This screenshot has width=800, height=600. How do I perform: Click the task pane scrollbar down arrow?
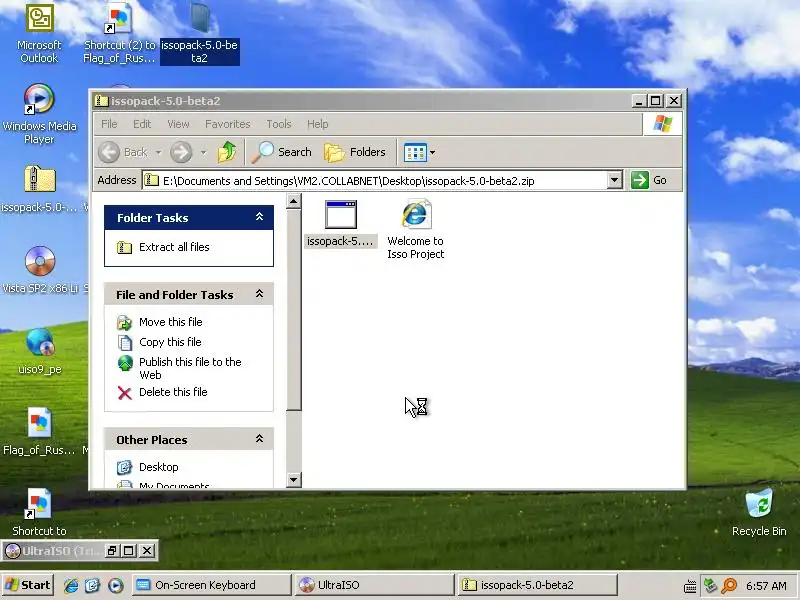click(293, 480)
